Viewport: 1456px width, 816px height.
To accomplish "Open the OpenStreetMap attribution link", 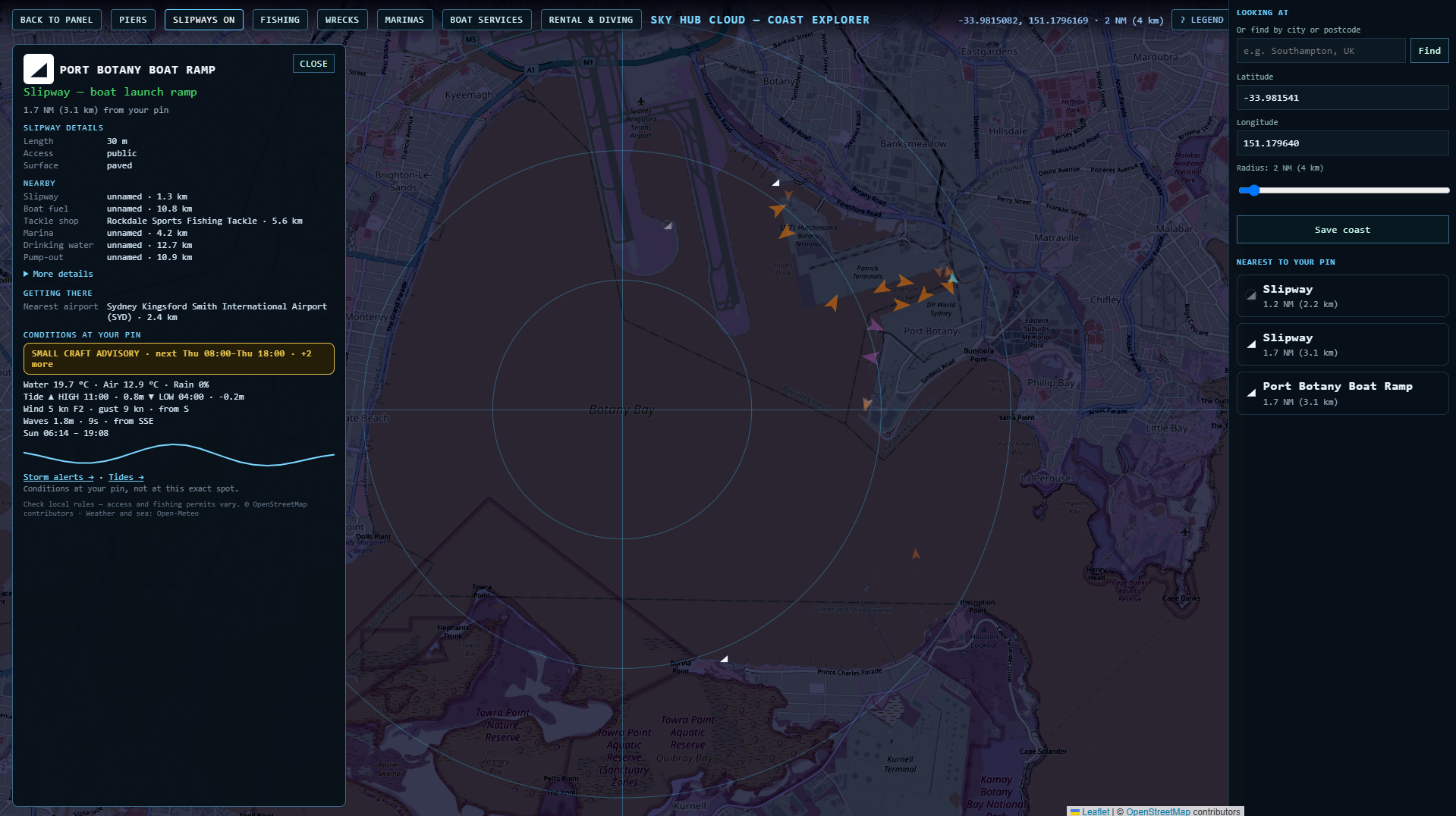I will click(1158, 811).
